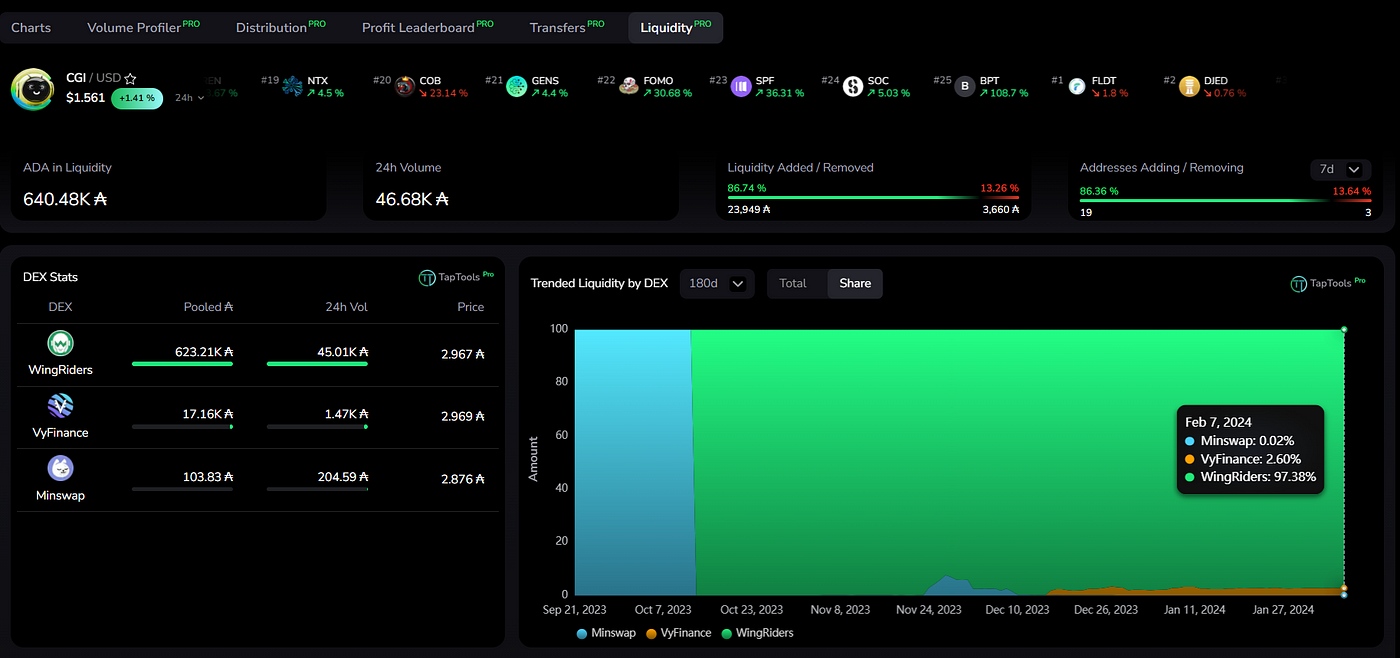Sort by Price column header
This screenshot has width=1400, height=658.
[470, 307]
